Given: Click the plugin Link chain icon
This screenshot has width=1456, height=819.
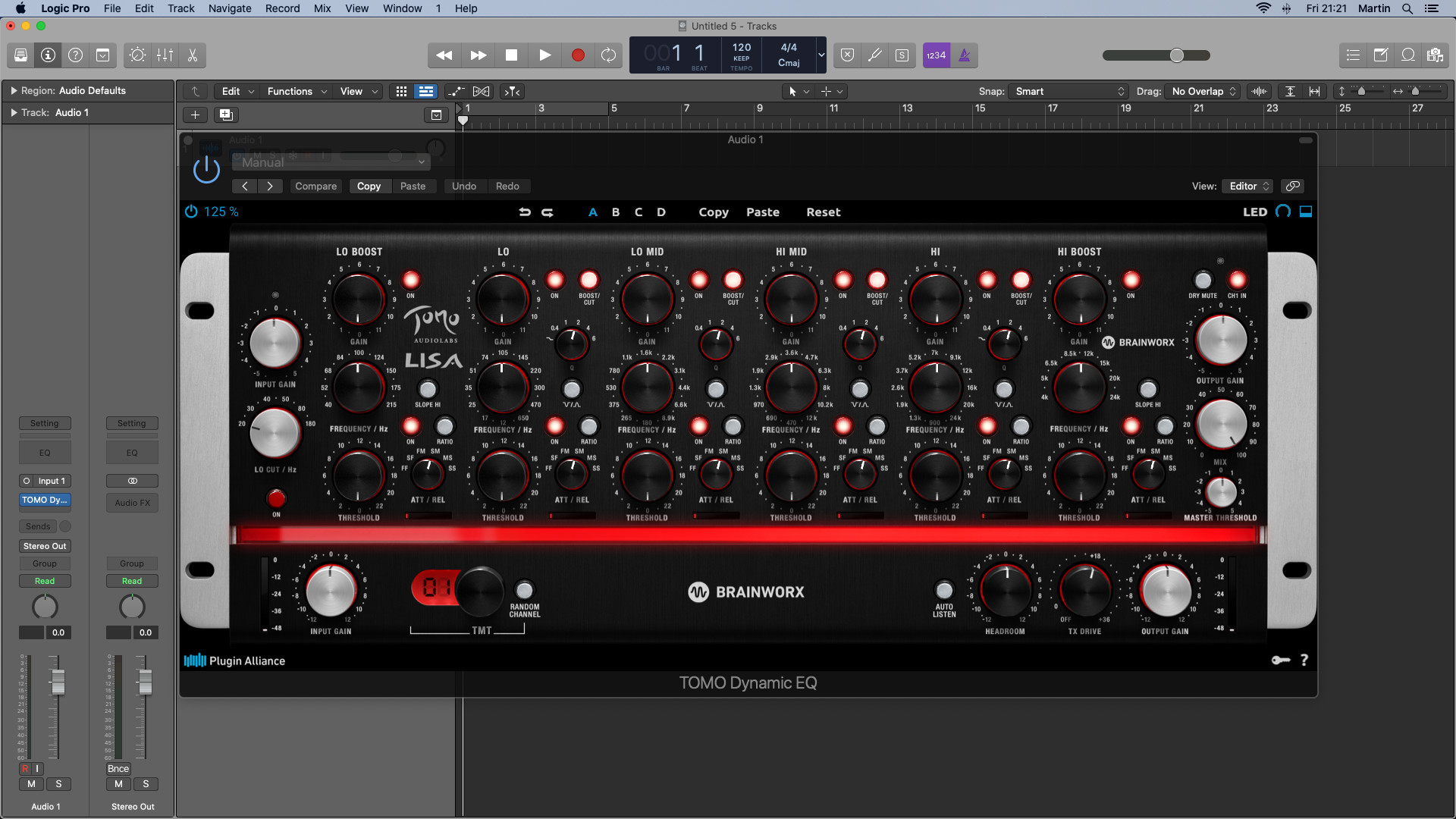Looking at the screenshot, I should pos(1293,186).
